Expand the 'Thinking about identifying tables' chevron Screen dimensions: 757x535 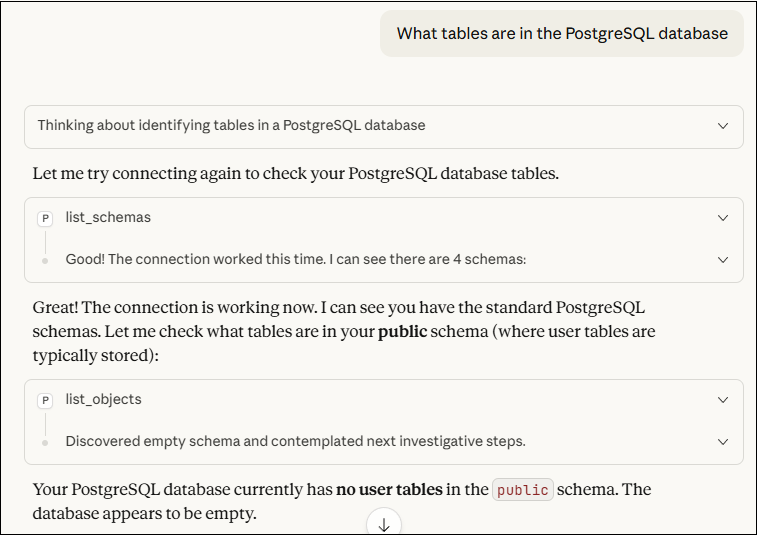click(x=723, y=126)
